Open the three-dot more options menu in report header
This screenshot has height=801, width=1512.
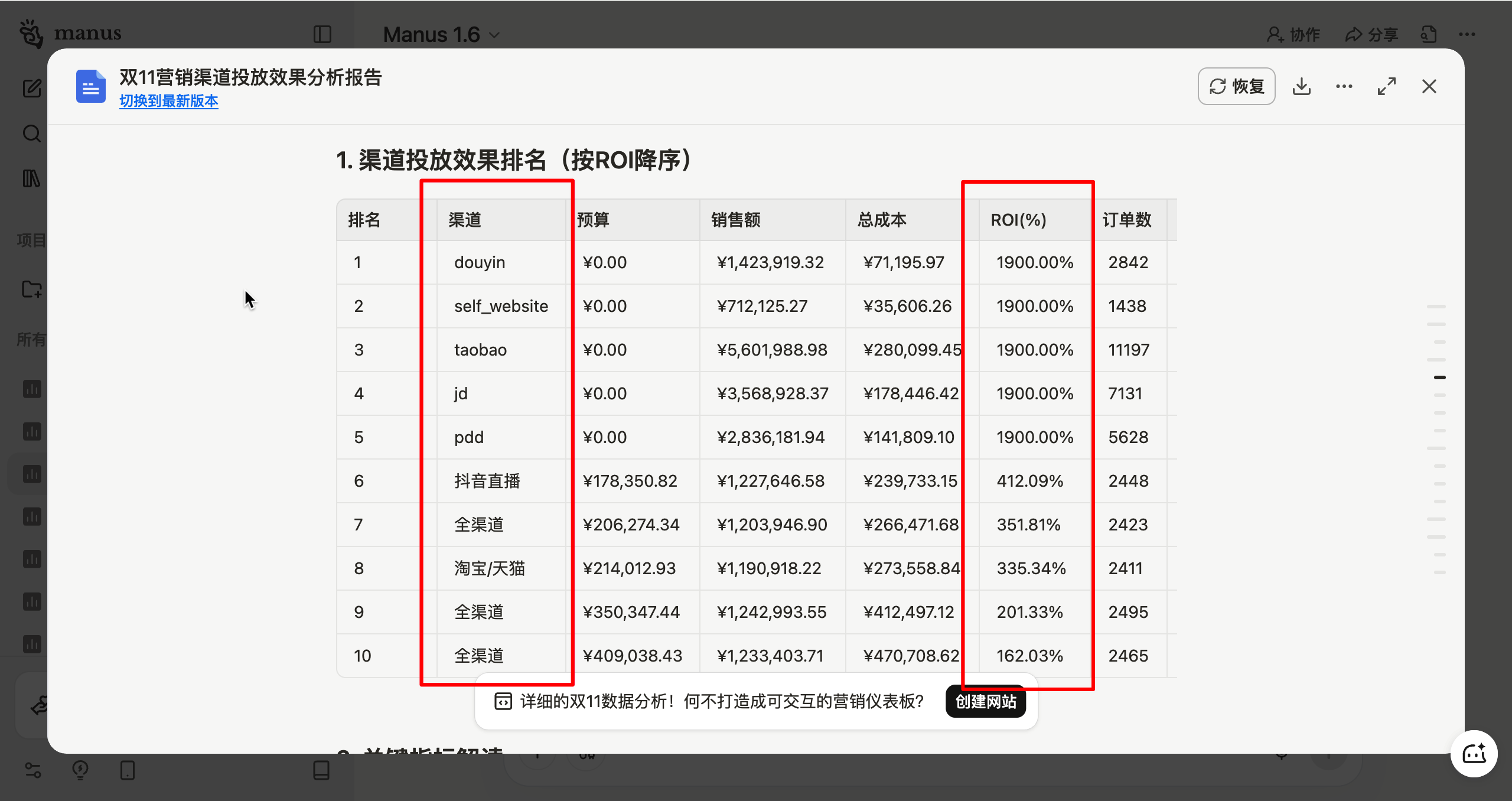1344,87
